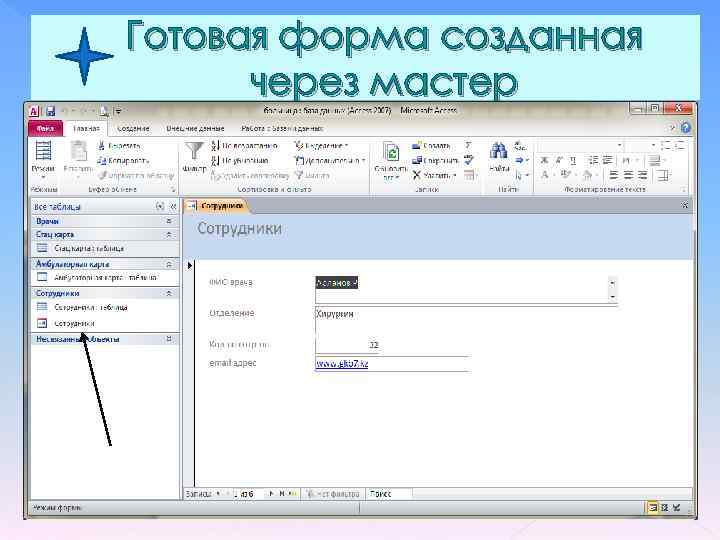Viewport: 720px width, 540px height.
Task: Collapse the Амбулаторная карта group
Action: pos(169,264)
